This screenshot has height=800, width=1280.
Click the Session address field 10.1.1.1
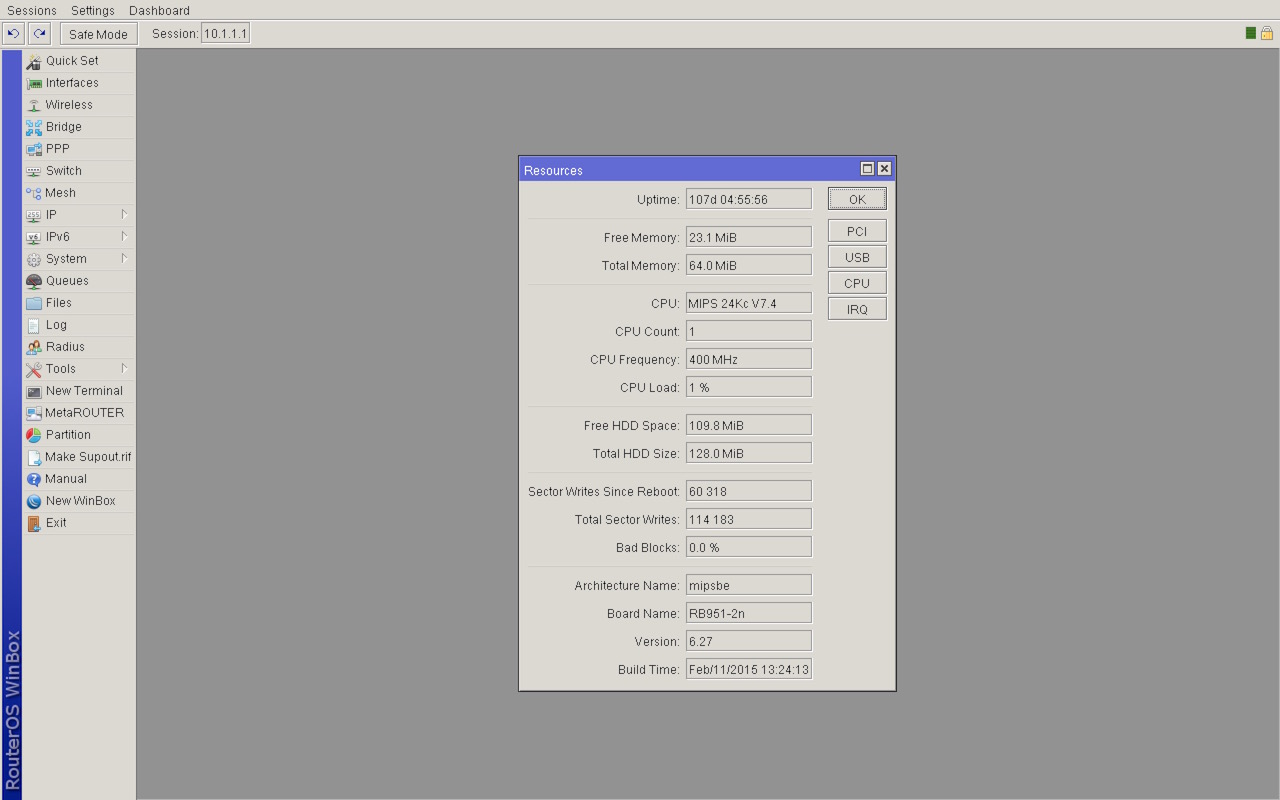225,33
